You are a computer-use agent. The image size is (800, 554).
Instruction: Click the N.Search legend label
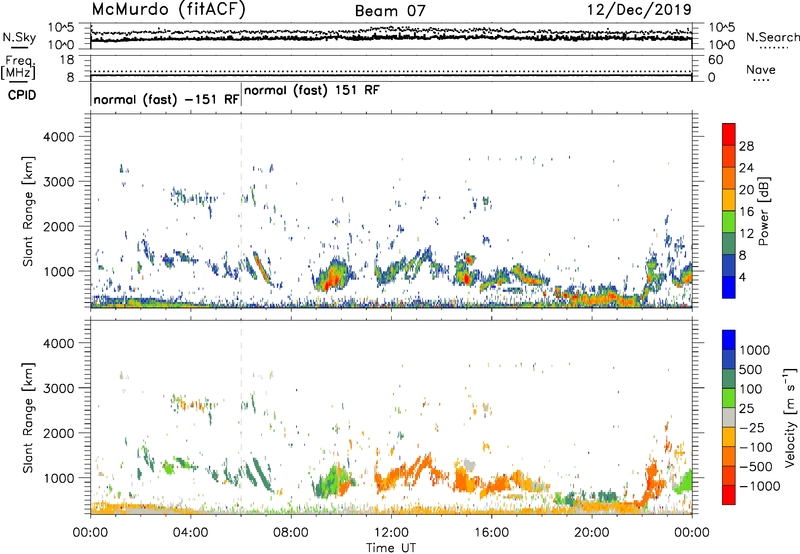click(x=772, y=37)
